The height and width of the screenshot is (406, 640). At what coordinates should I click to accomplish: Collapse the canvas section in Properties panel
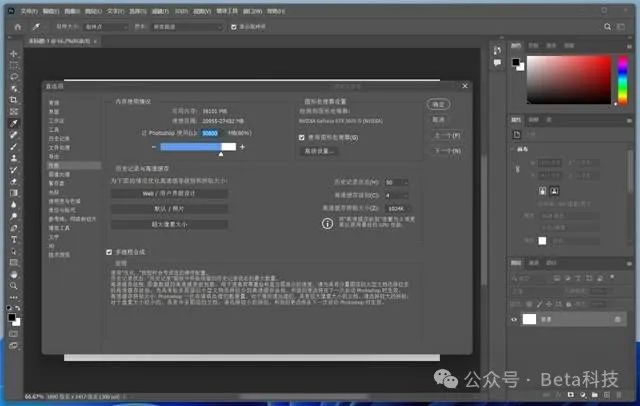tap(513, 149)
